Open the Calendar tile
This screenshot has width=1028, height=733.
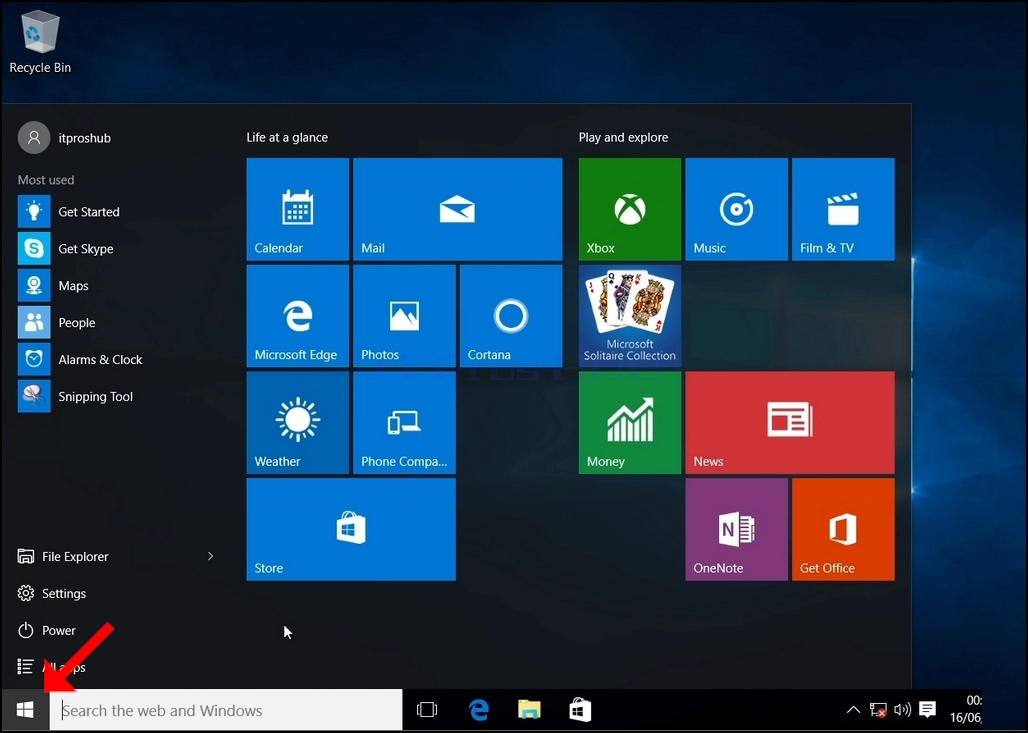tap(298, 209)
